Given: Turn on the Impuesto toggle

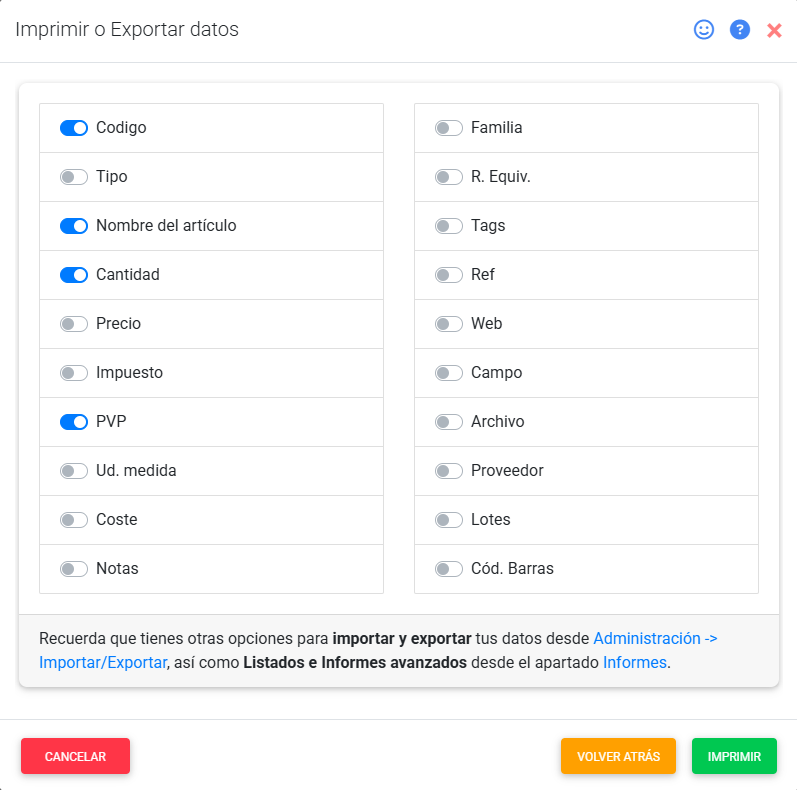Looking at the screenshot, I should coord(74,373).
